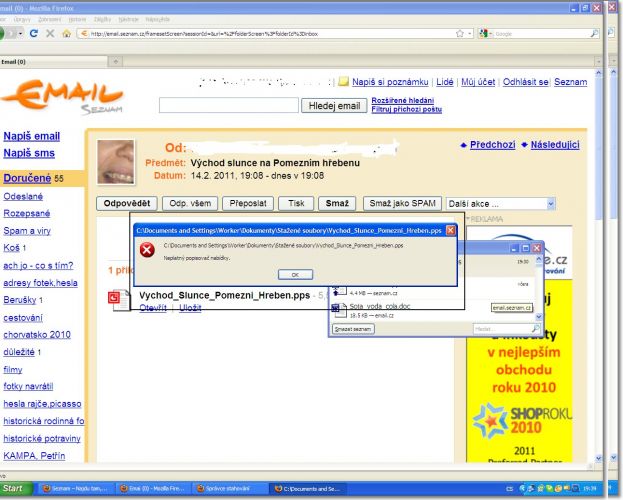
Task: Run search with magnifier in Google box
Action: pos(594,33)
